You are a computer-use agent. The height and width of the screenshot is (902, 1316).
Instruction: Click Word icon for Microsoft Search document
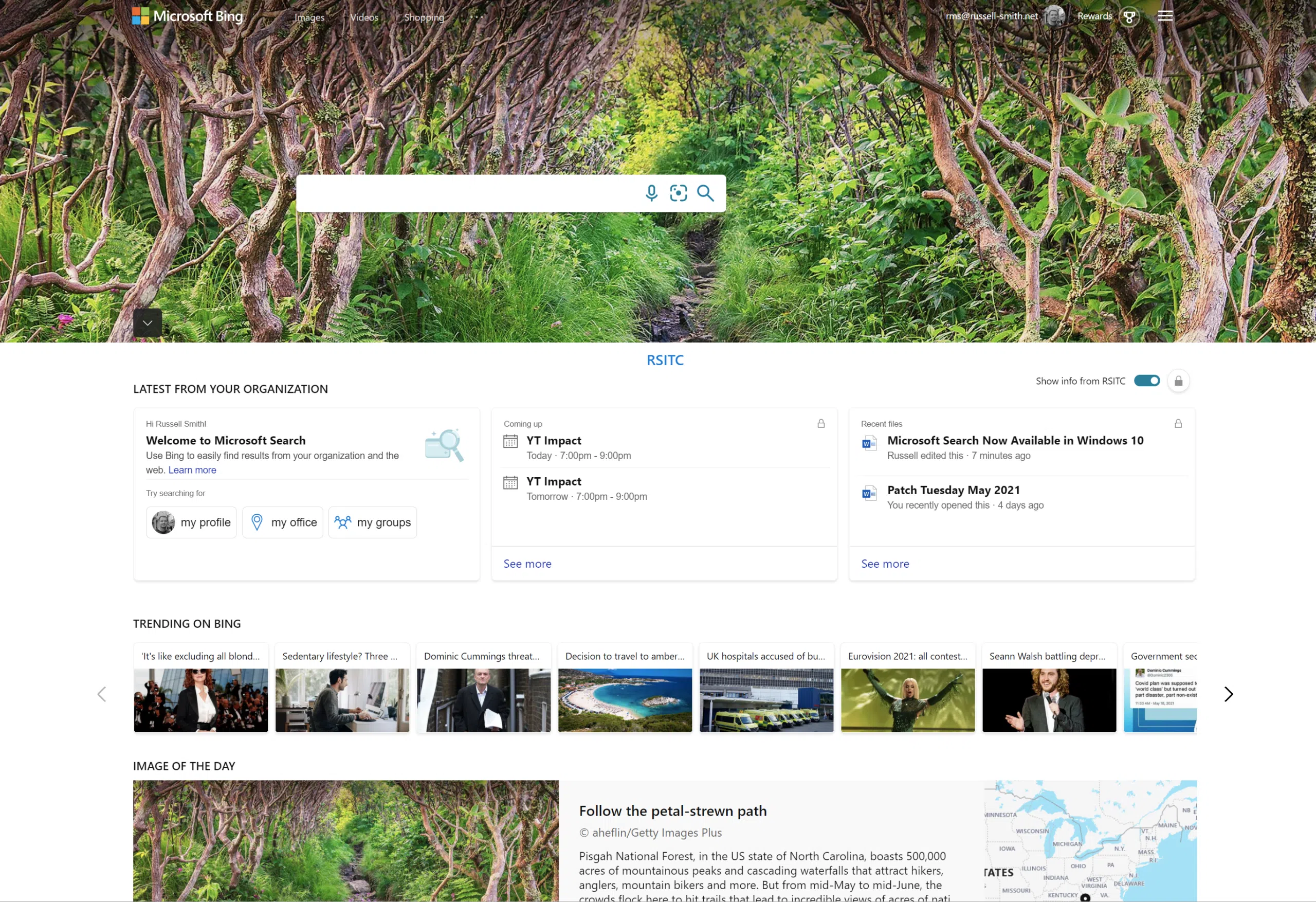coord(869,443)
